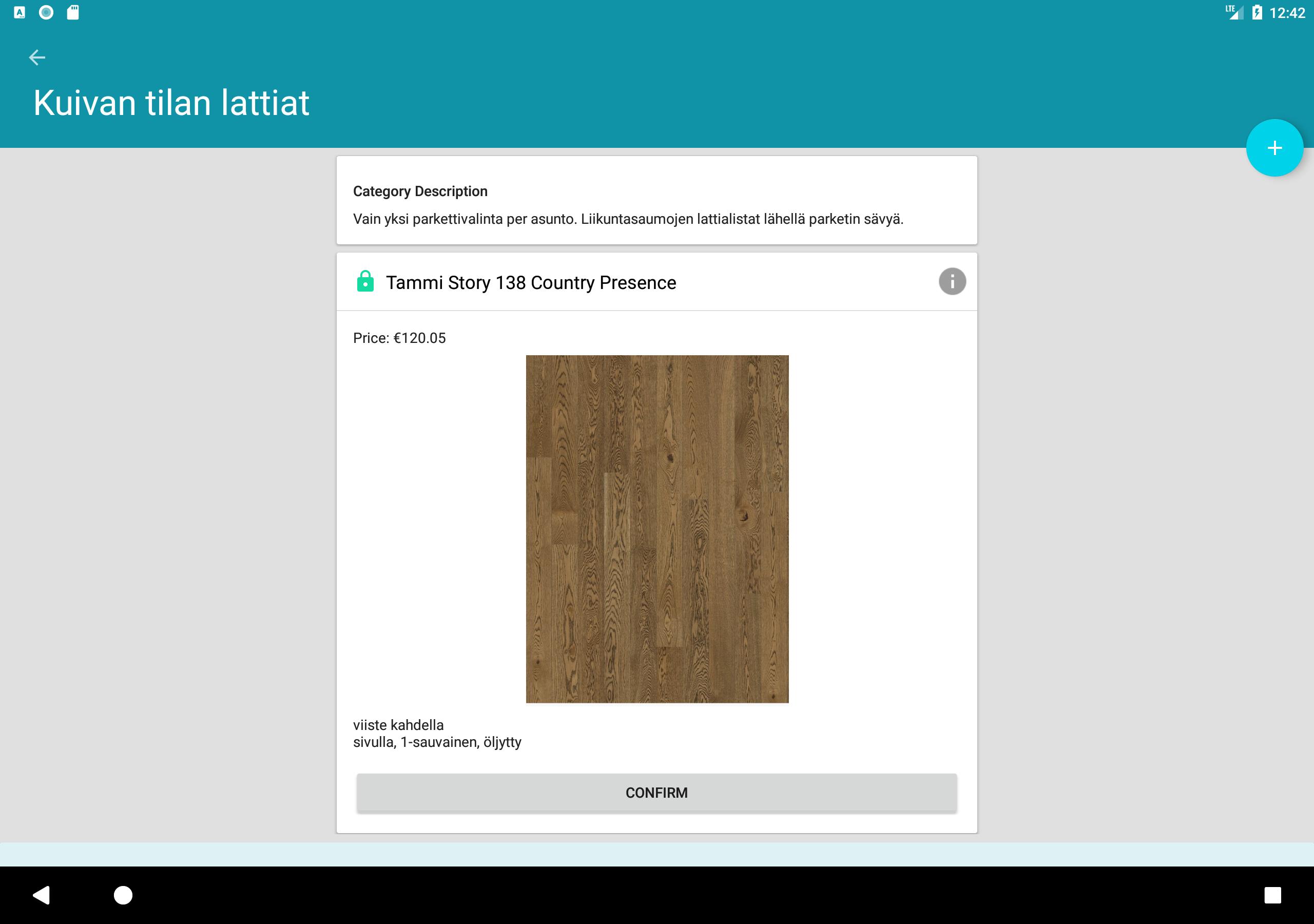Tap the floating plus add button

click(1274, 148)
